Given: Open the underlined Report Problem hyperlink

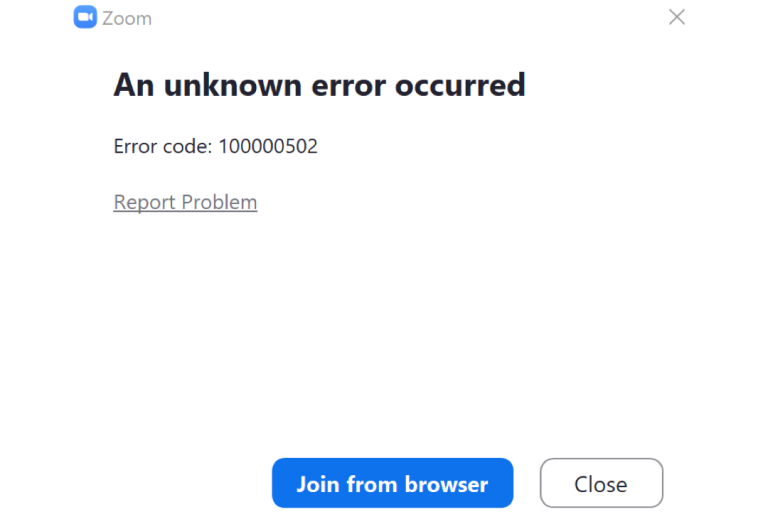Looking at the screenshot, I should coord(185,202).
